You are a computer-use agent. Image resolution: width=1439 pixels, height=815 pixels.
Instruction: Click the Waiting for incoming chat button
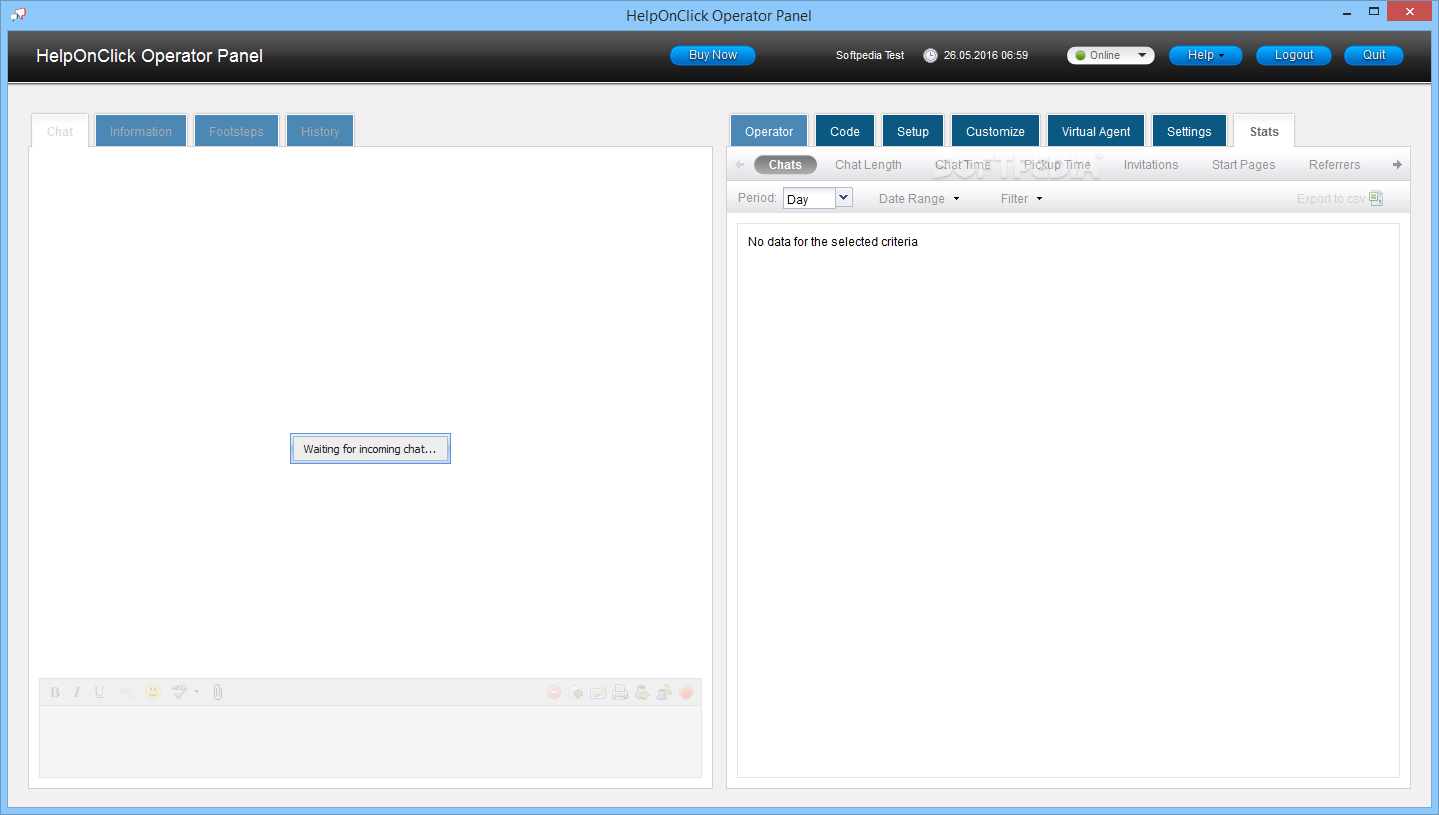[370, 449]
